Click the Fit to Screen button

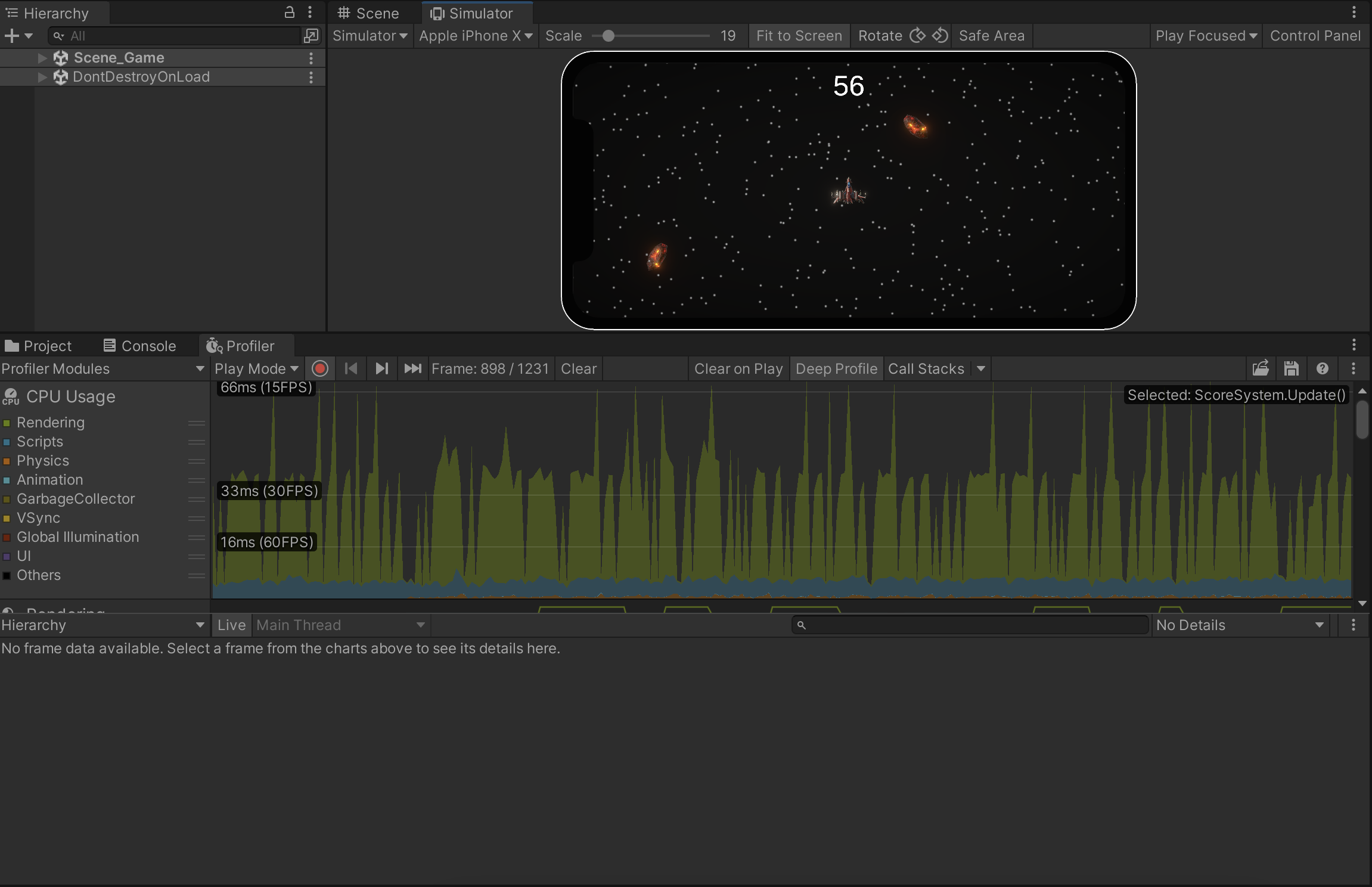pos(798,36)
